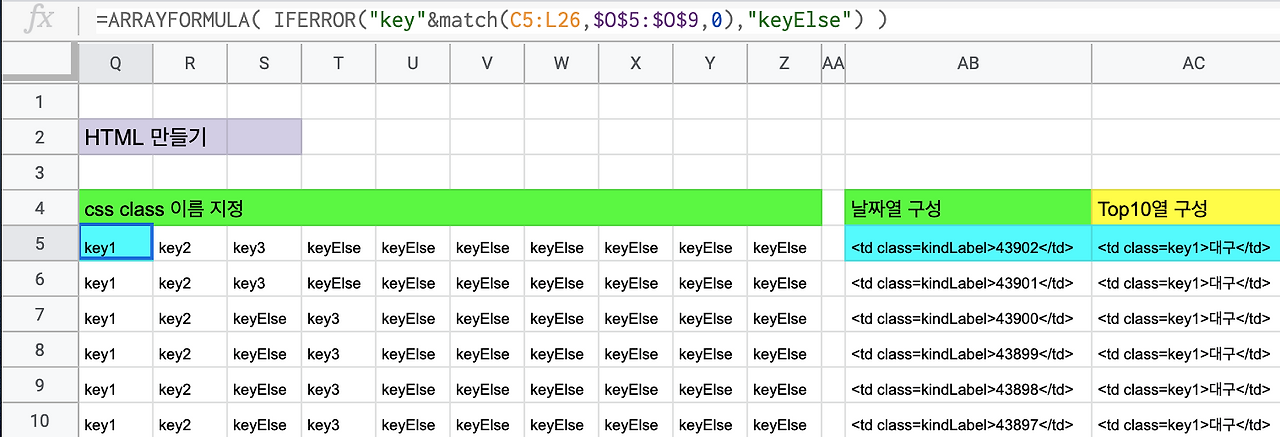The width and height of the screenshot is (1280, 437).
Task: Select active cell Q5 showing key1
Action: (x=116, y=243)
